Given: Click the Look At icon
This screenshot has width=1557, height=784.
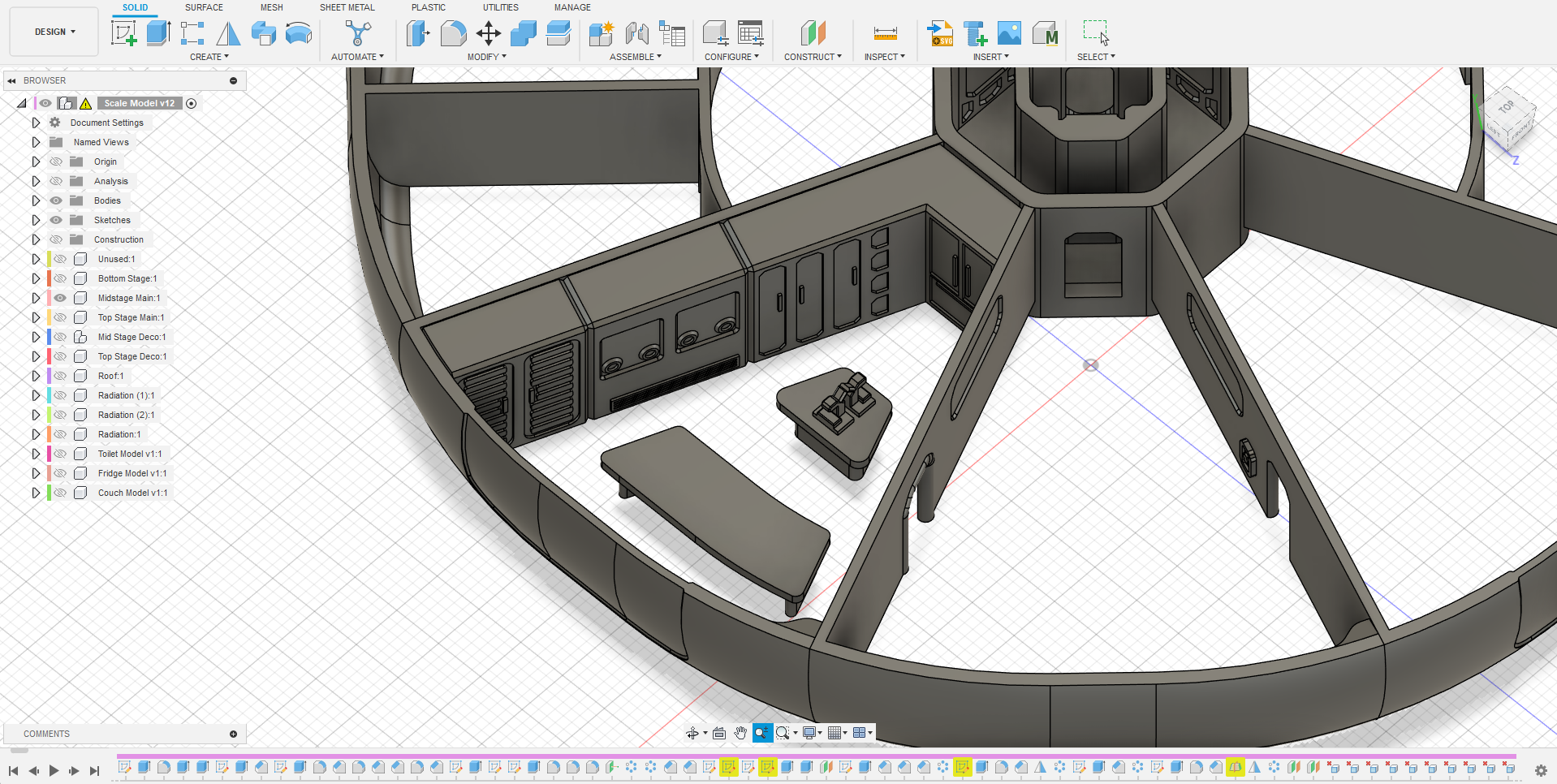Looking at the screenshot, I should (x=719, y=733).
